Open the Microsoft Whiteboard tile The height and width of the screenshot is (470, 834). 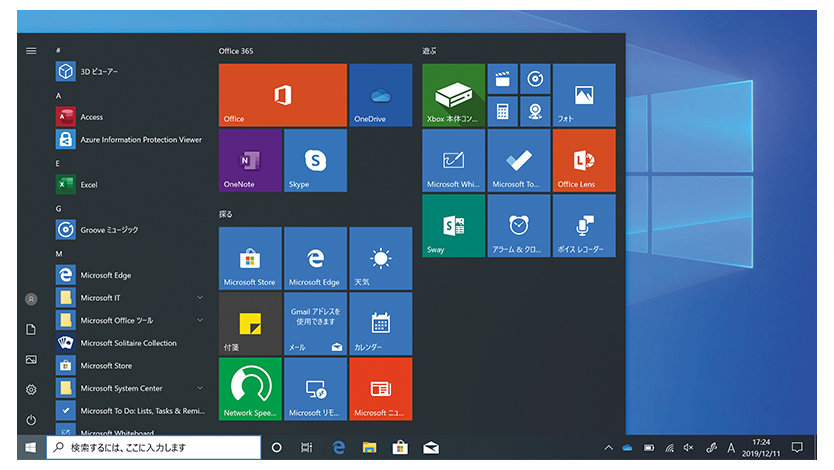pyautogui.click(x=454, y=160)
